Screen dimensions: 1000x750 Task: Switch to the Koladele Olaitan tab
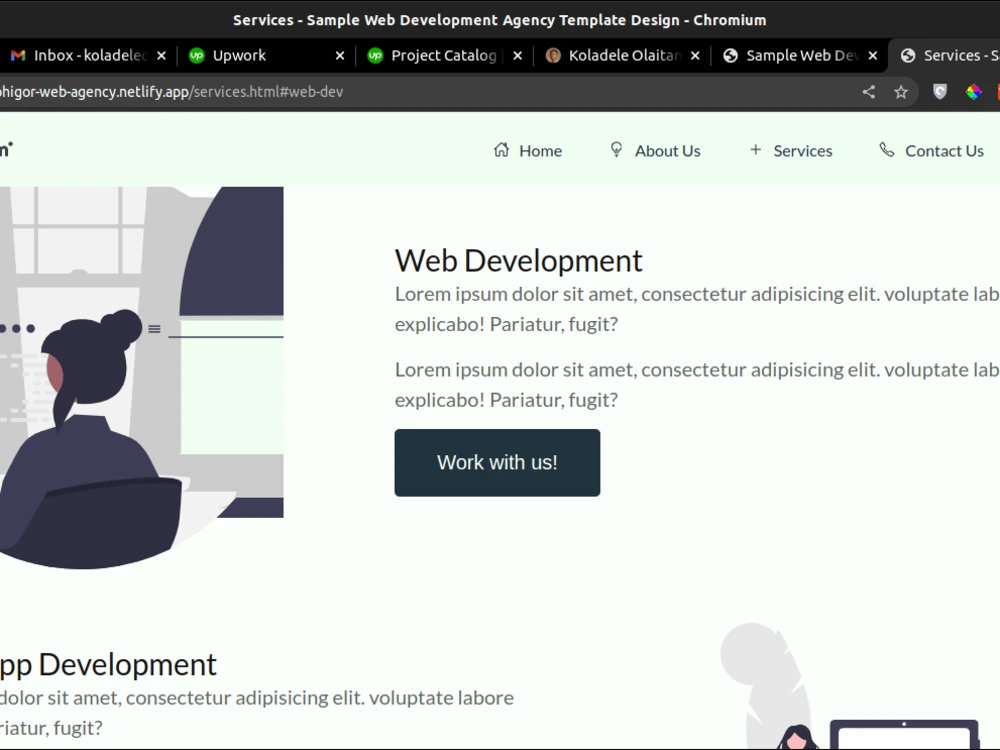622,55
